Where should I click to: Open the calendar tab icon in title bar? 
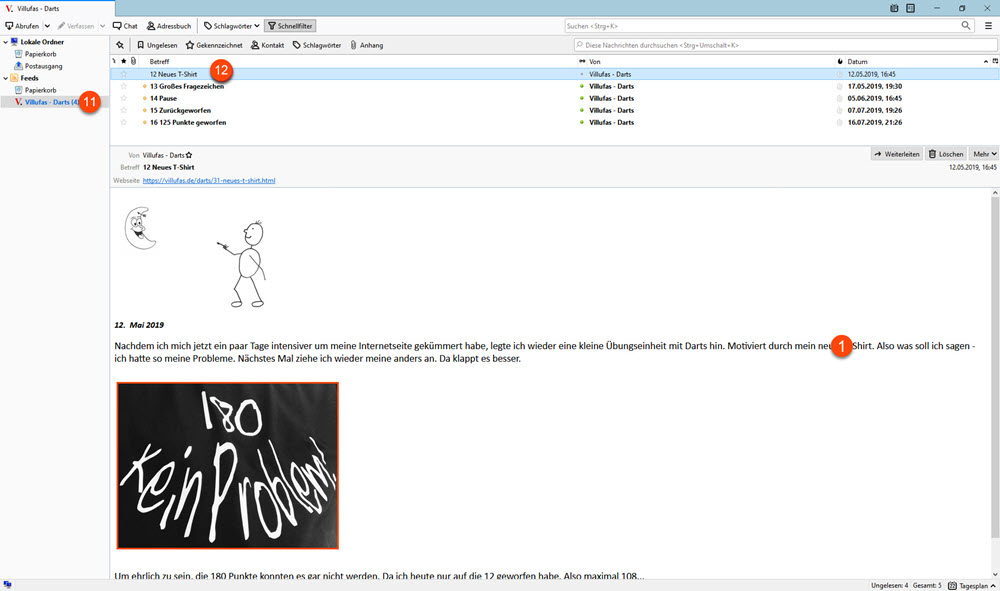pyautogui.click(x=894, y=8)
